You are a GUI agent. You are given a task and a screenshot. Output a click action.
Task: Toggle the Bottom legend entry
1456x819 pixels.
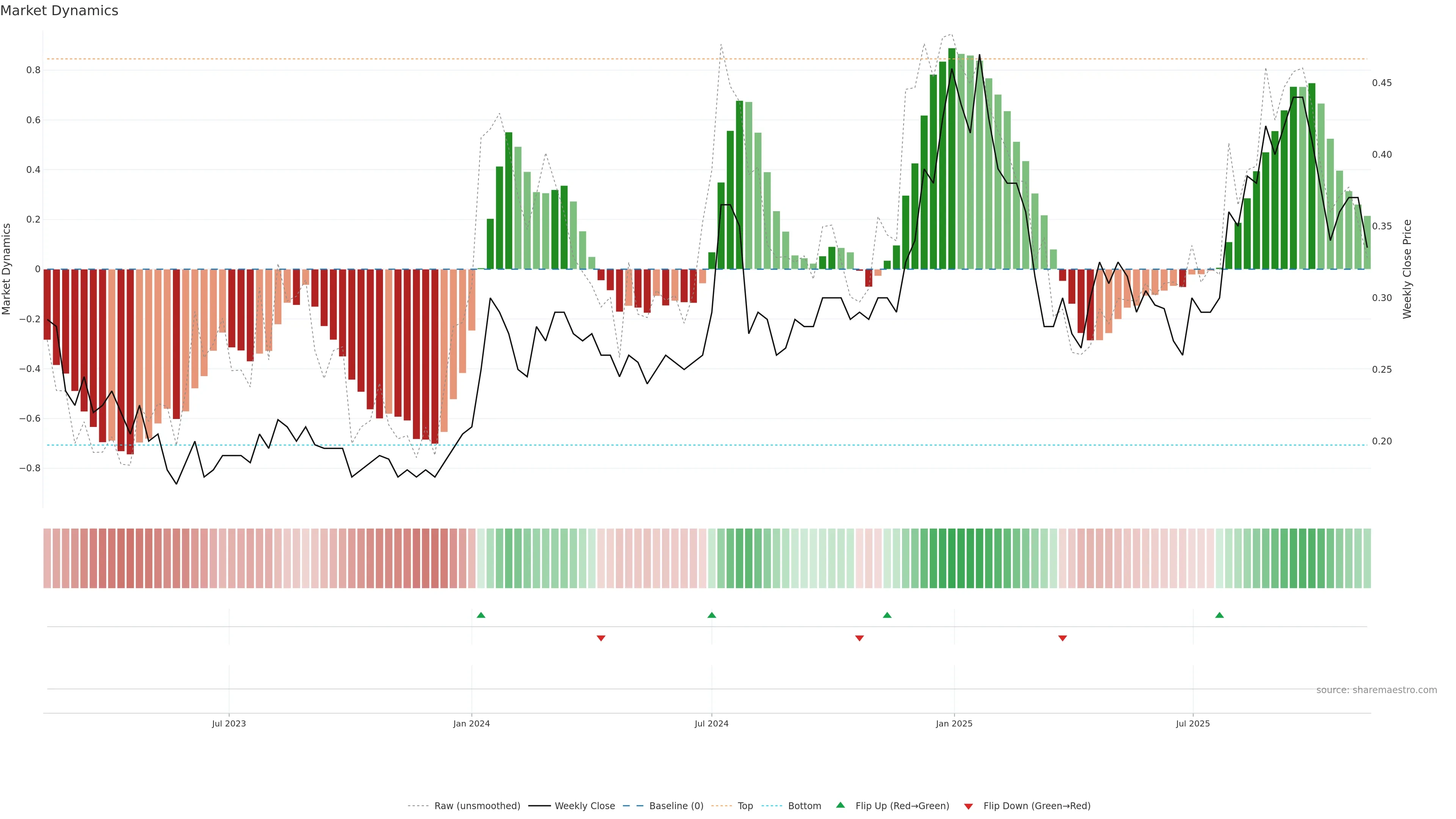pyautogui.click(x=804, y=806)
